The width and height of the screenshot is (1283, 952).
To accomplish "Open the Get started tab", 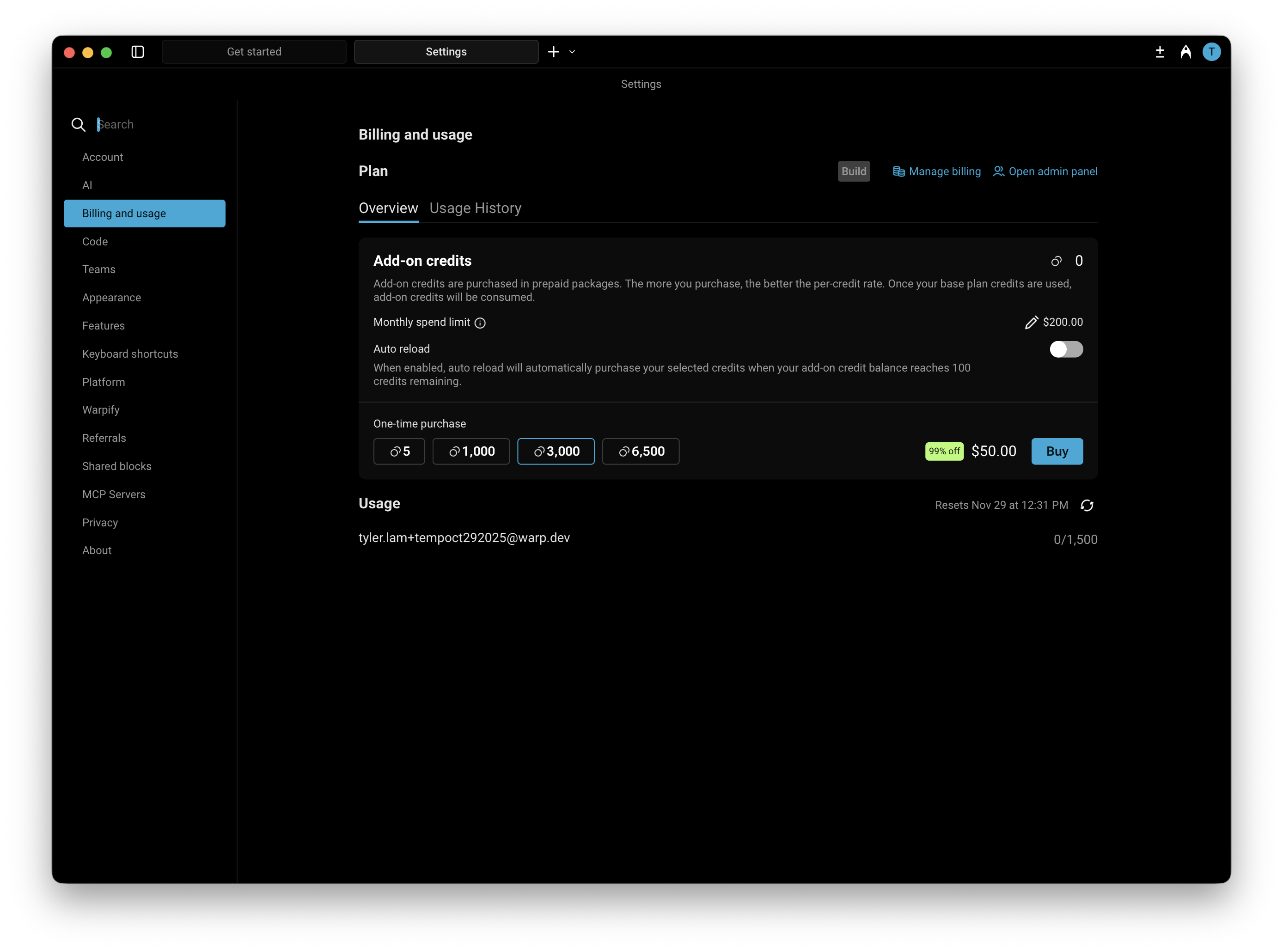I will [x=254, y=52].
